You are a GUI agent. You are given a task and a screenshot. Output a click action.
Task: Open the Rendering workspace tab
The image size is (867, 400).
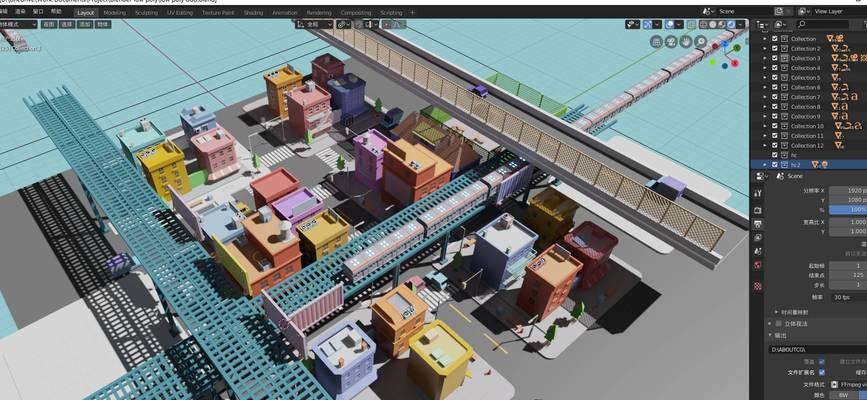pyautogui.click(x=319, y=13)
